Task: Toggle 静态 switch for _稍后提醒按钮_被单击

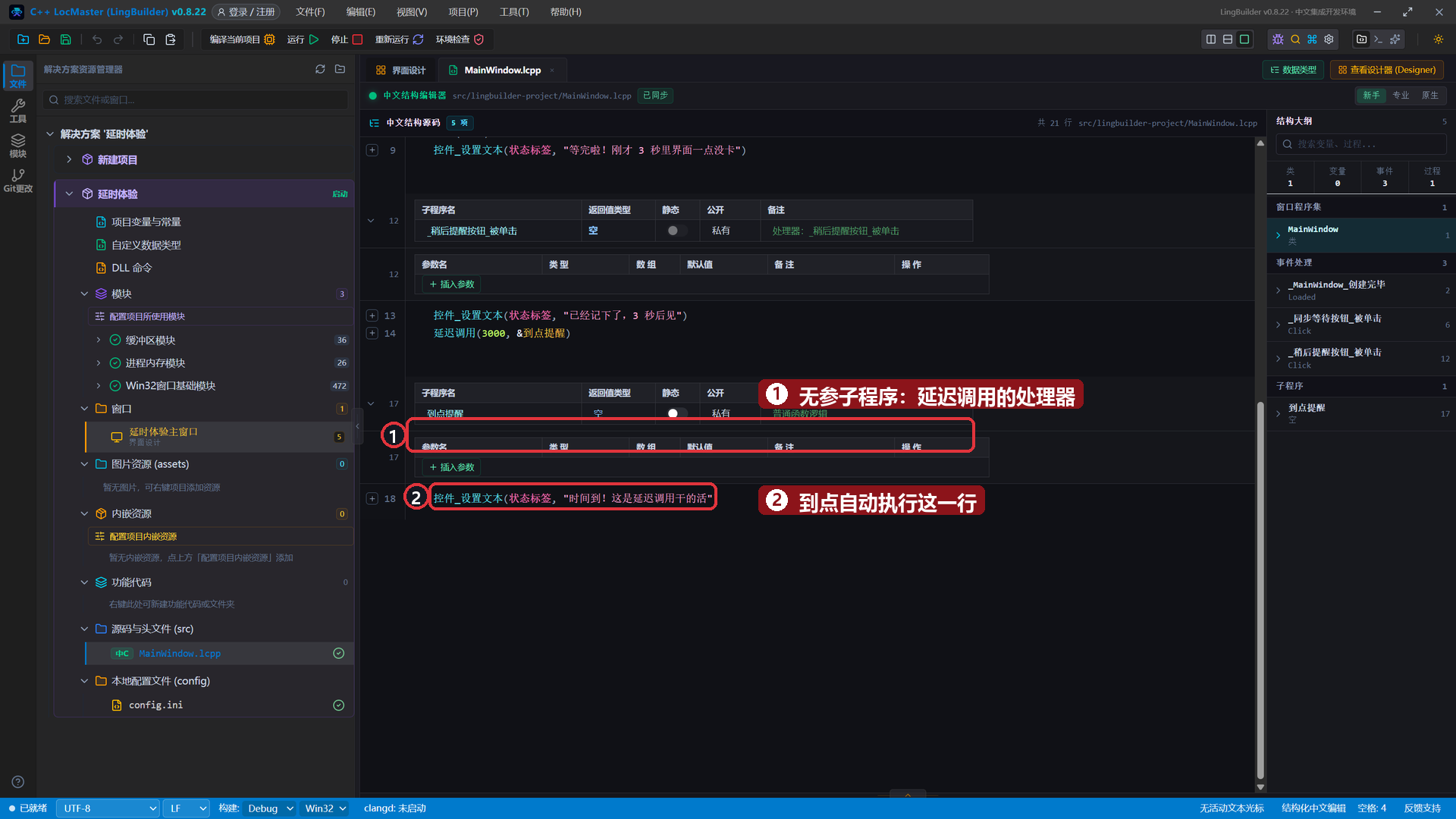Action: pos(676,231)
